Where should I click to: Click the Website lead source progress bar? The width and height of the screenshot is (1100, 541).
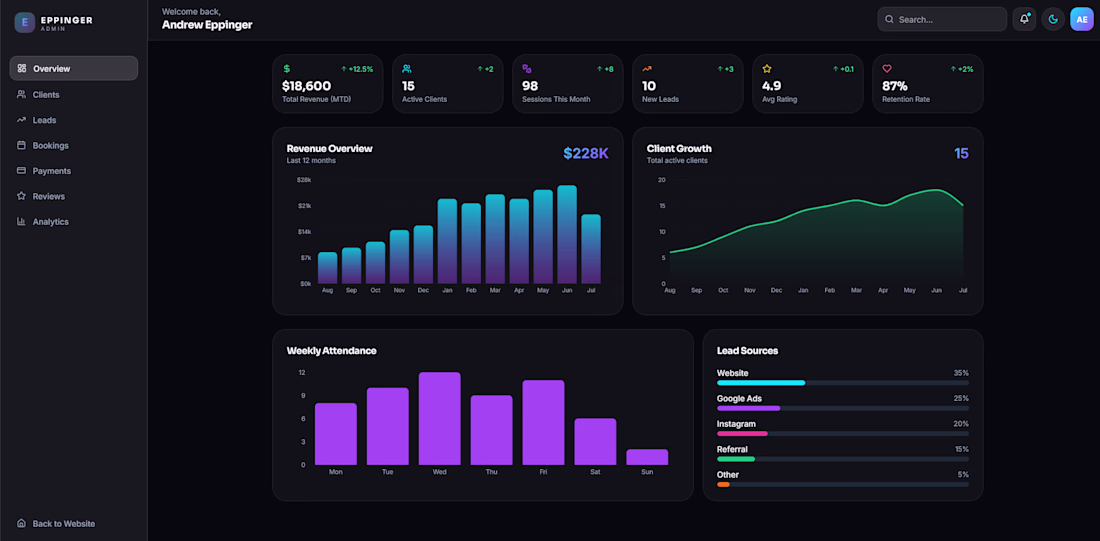[843, 383]
